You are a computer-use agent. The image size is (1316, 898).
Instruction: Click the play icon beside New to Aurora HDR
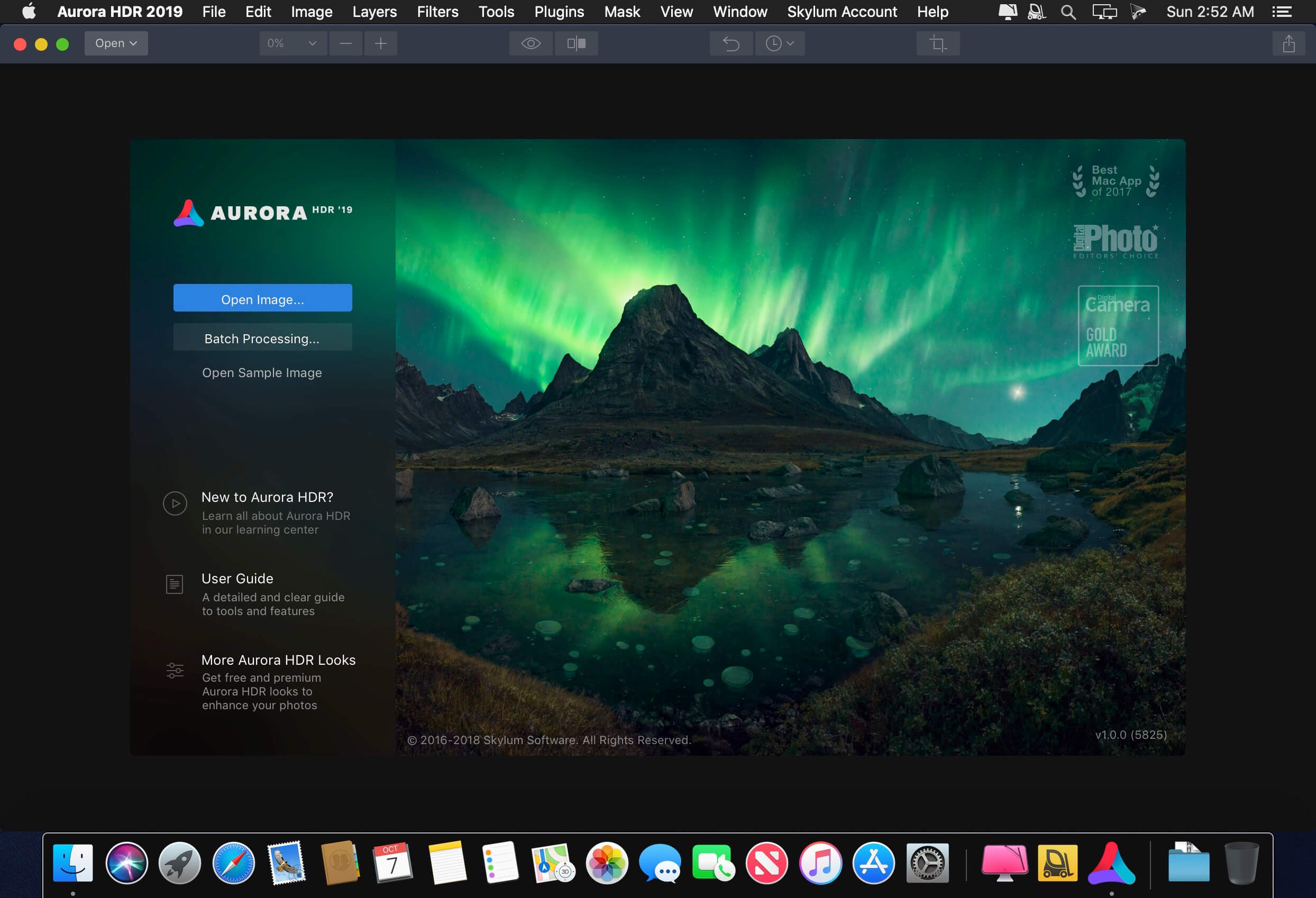pos(175,503)
